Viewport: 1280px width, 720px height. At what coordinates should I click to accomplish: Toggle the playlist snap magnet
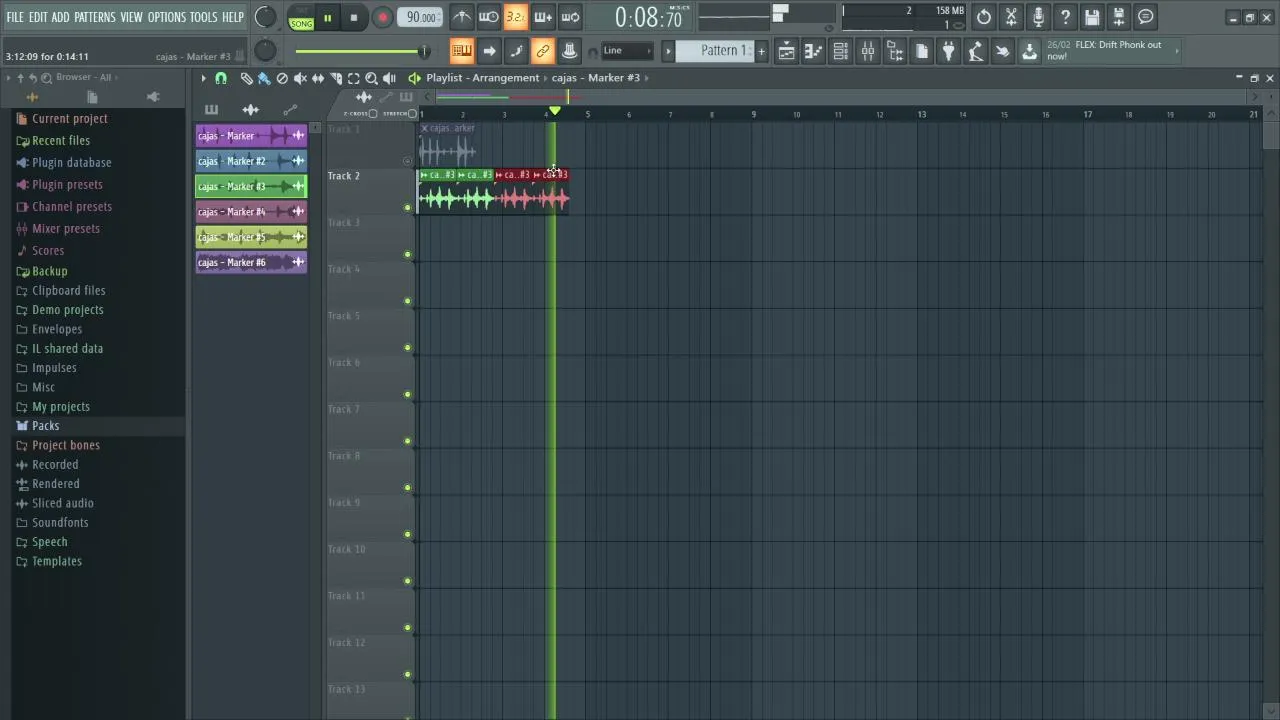click(x=221, y=78)
